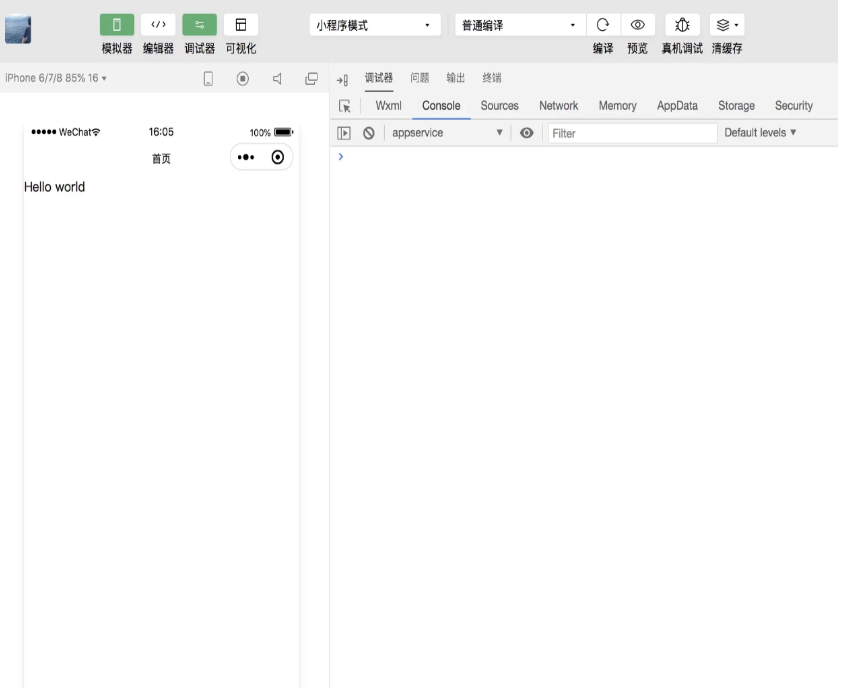Viewport: 848px width, 688px height.
Task: Open the clear cache layers dropdown
Action: pyautogui.click(x=727, y=25)
